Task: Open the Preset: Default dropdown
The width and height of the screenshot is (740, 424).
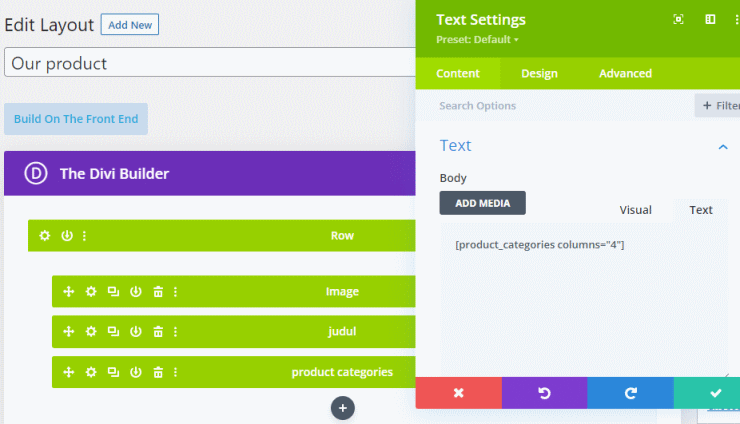Action: tap(478, 40)
